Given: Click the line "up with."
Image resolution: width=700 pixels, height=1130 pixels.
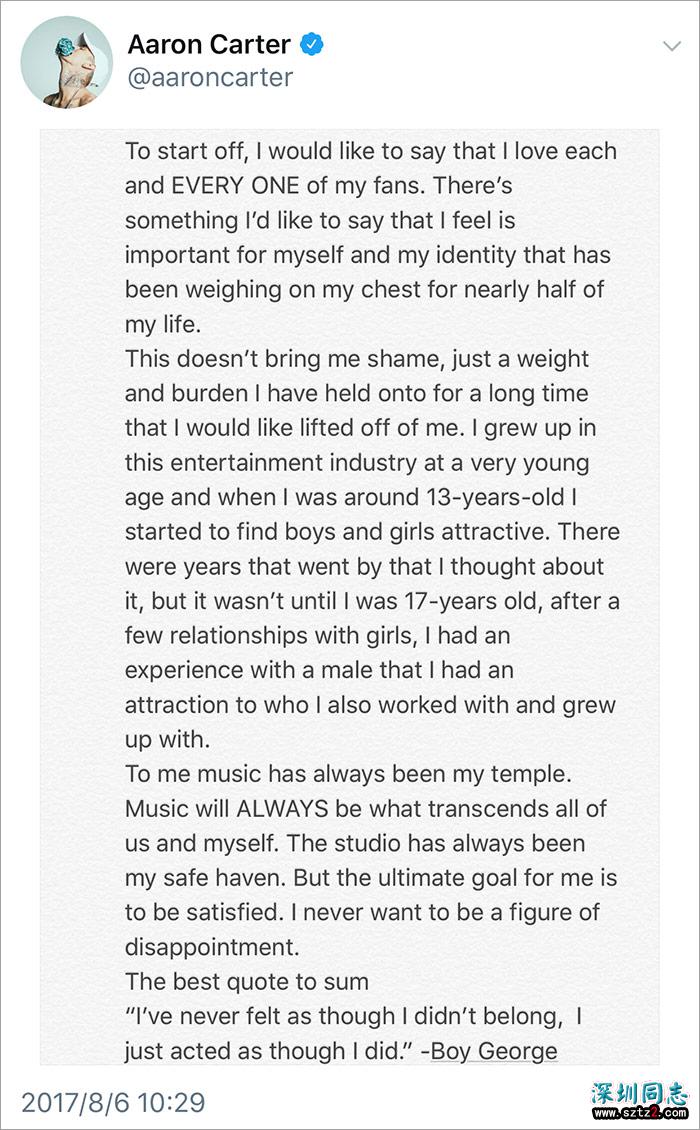Looking at the screenshot, I should (x=167, y=740).
